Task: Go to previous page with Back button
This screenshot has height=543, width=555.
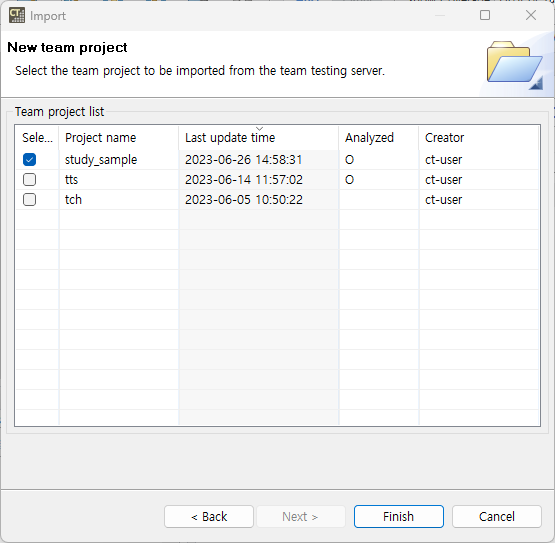Action: (209, 516)
